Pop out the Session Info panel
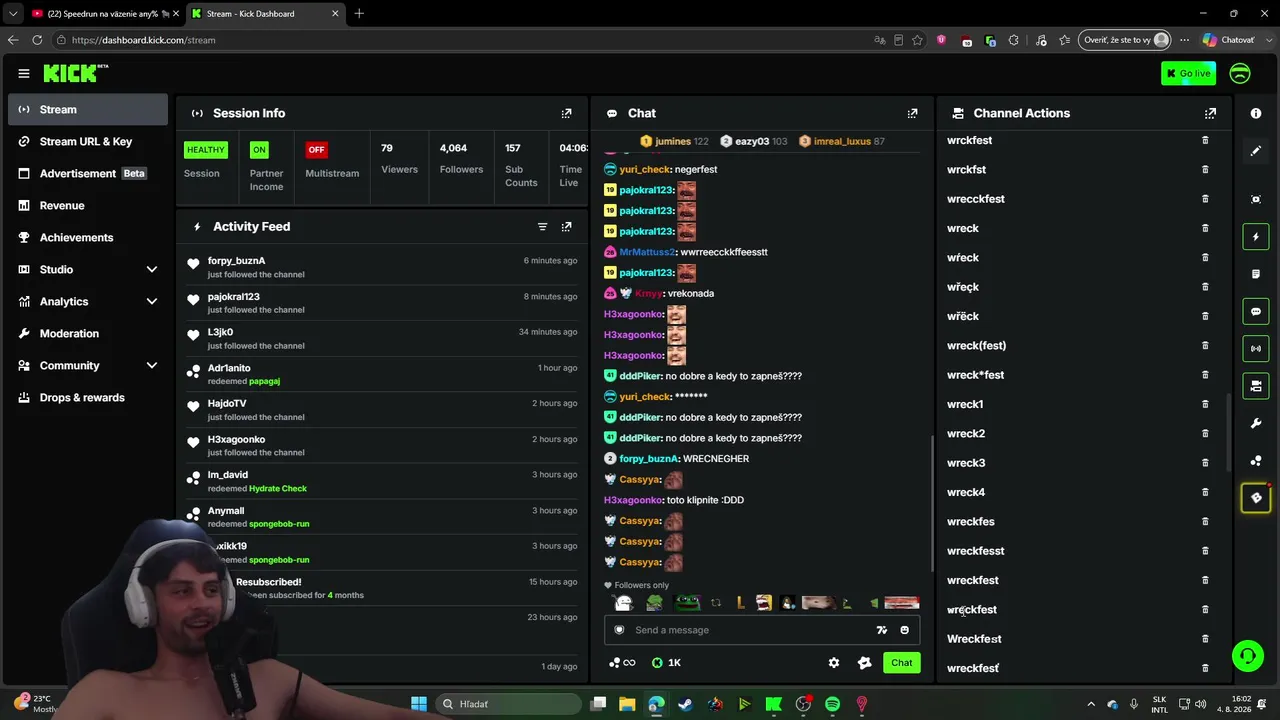The height and width of the screenshot is (720, 1280). click(566, 114)
